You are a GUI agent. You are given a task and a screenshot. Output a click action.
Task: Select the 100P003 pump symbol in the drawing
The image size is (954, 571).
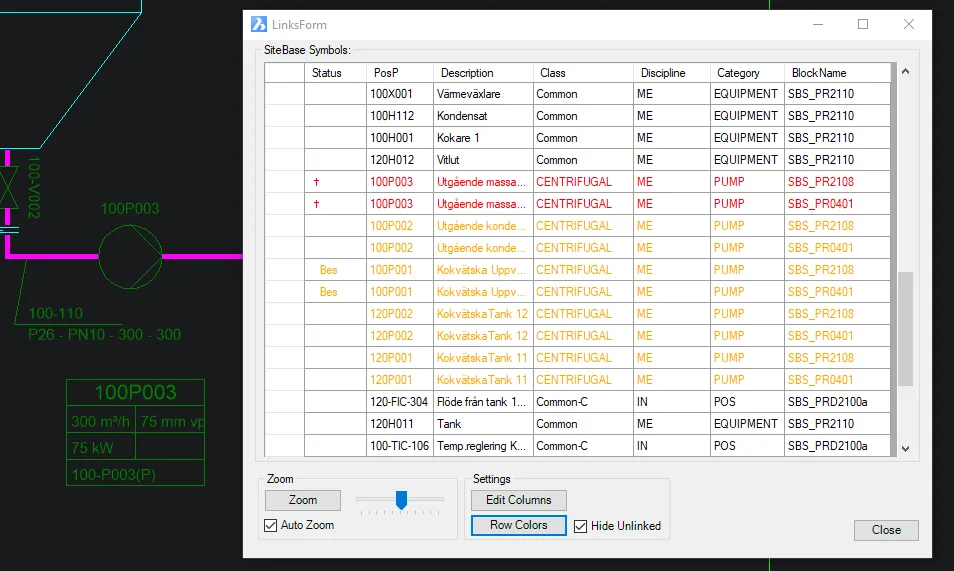(x=130, y=256)
